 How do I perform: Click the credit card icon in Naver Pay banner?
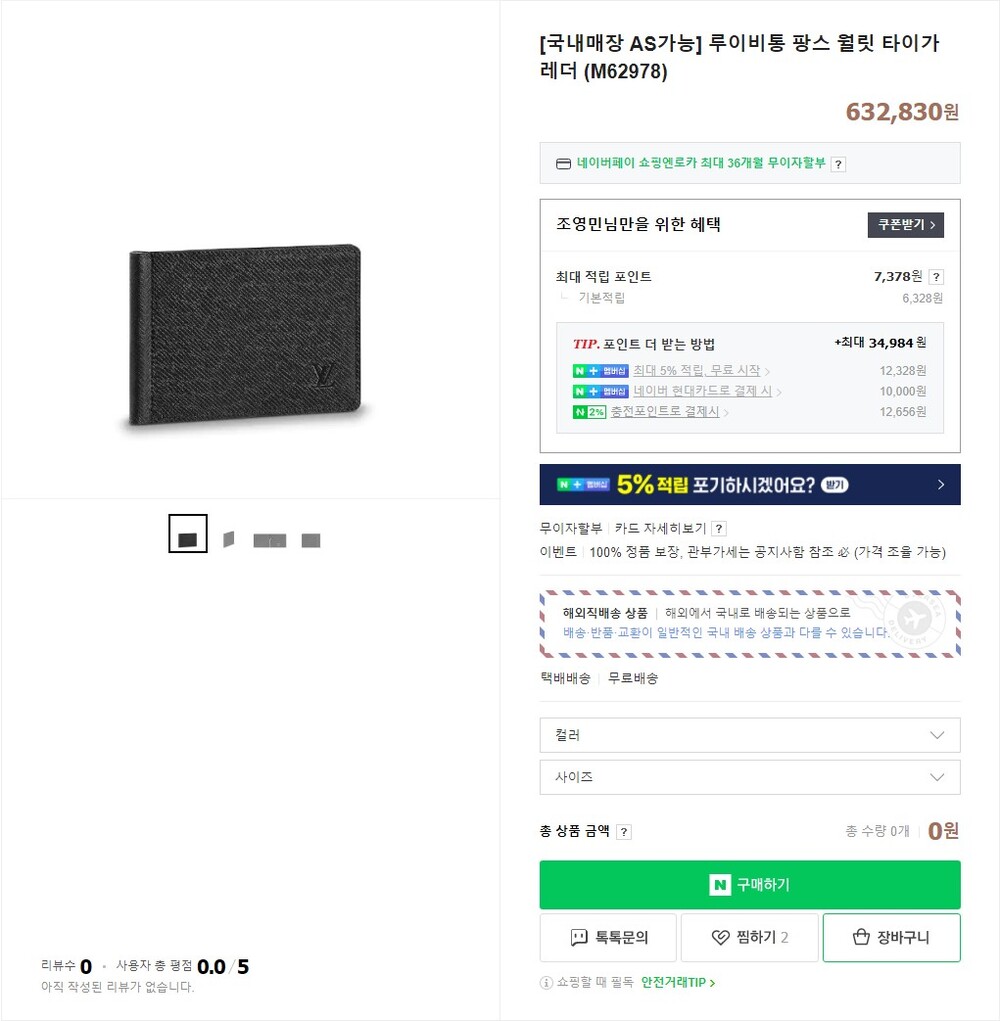(x=563, y=163)
